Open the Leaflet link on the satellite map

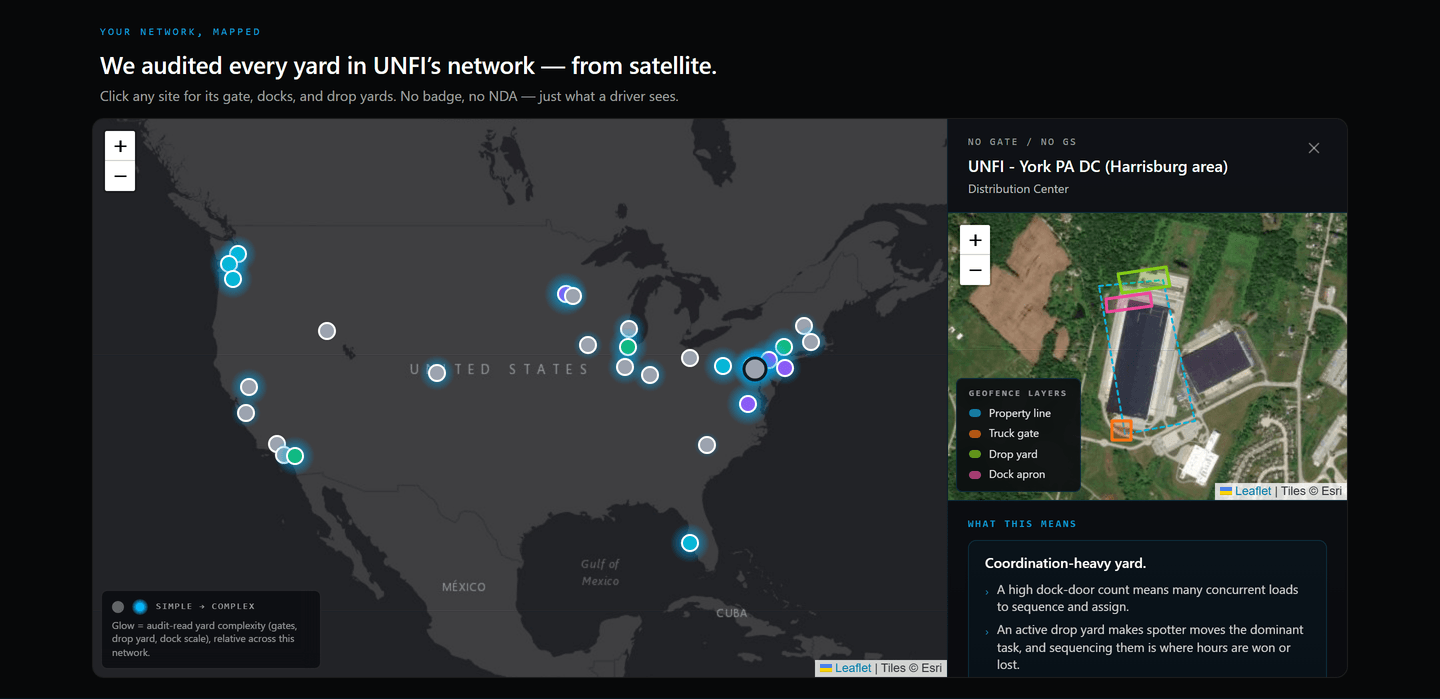coord(1253,491)
